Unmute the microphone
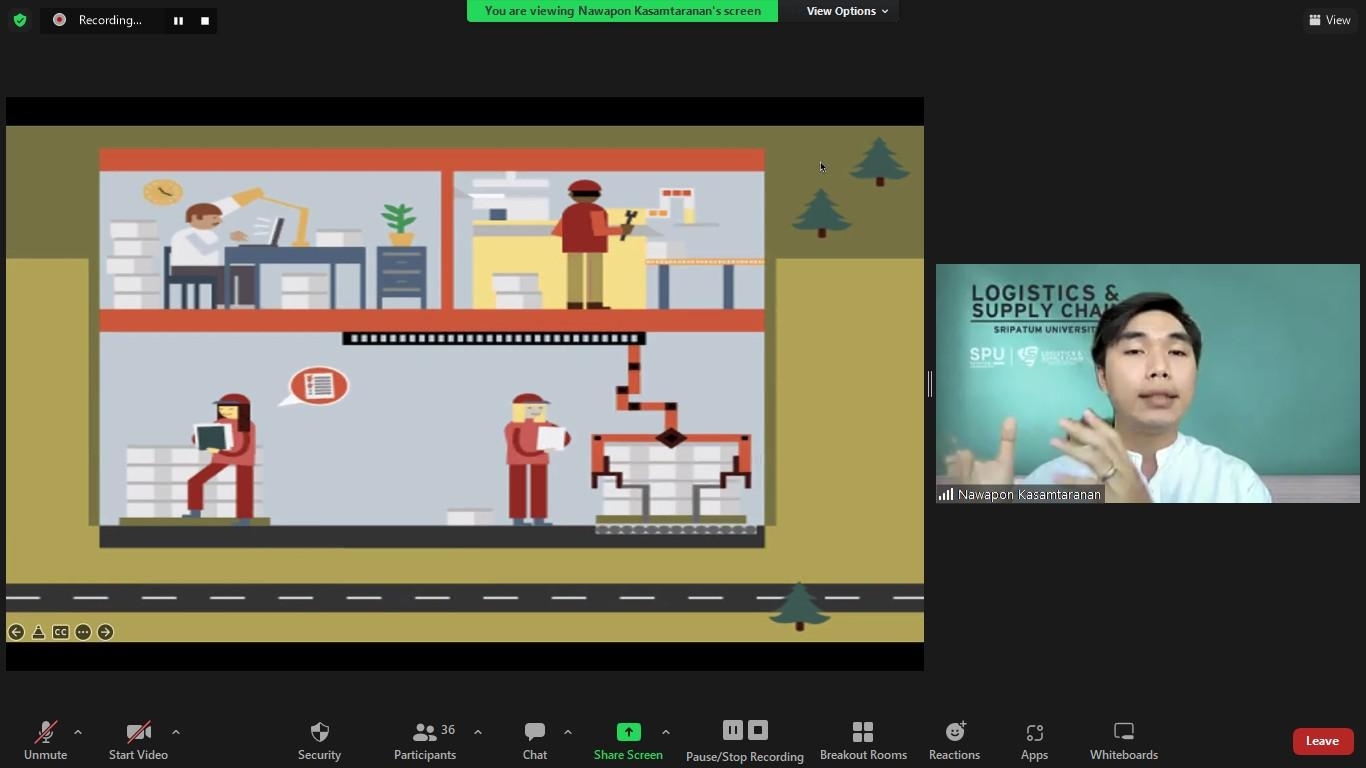1366x768 pixels. 45,732
